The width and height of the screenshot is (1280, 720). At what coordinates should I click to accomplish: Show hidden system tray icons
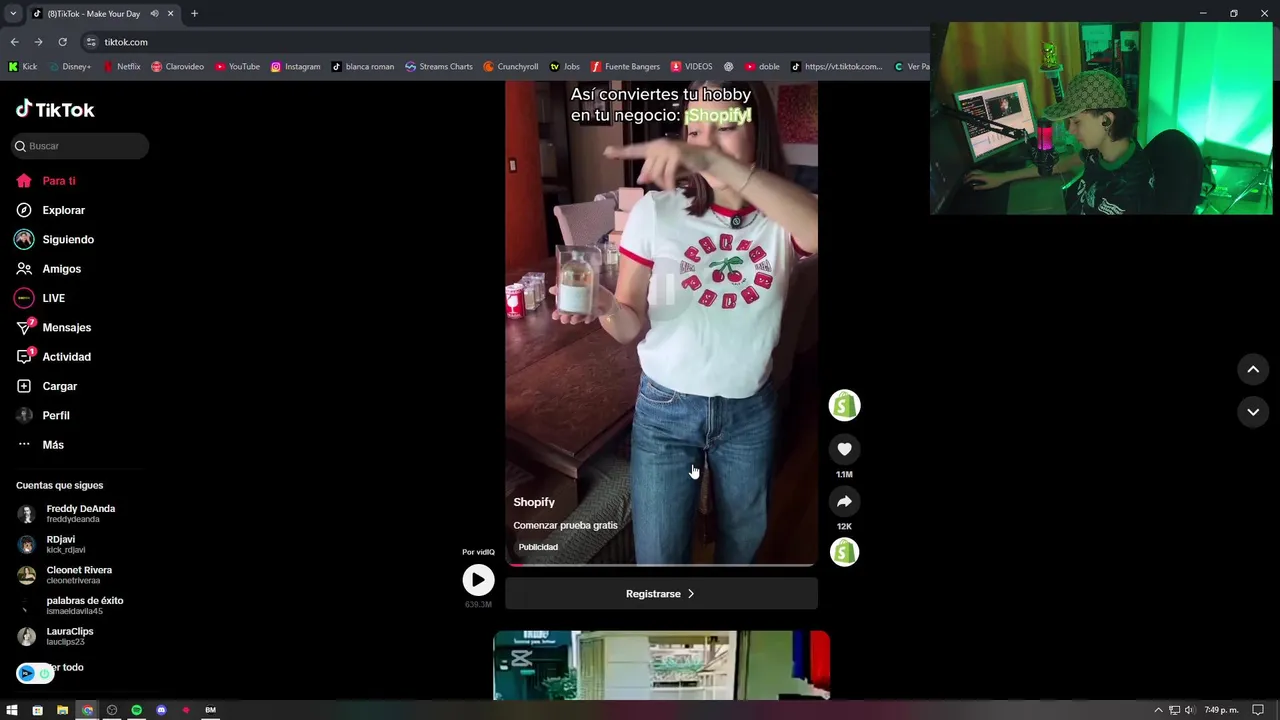(1159, 710)
